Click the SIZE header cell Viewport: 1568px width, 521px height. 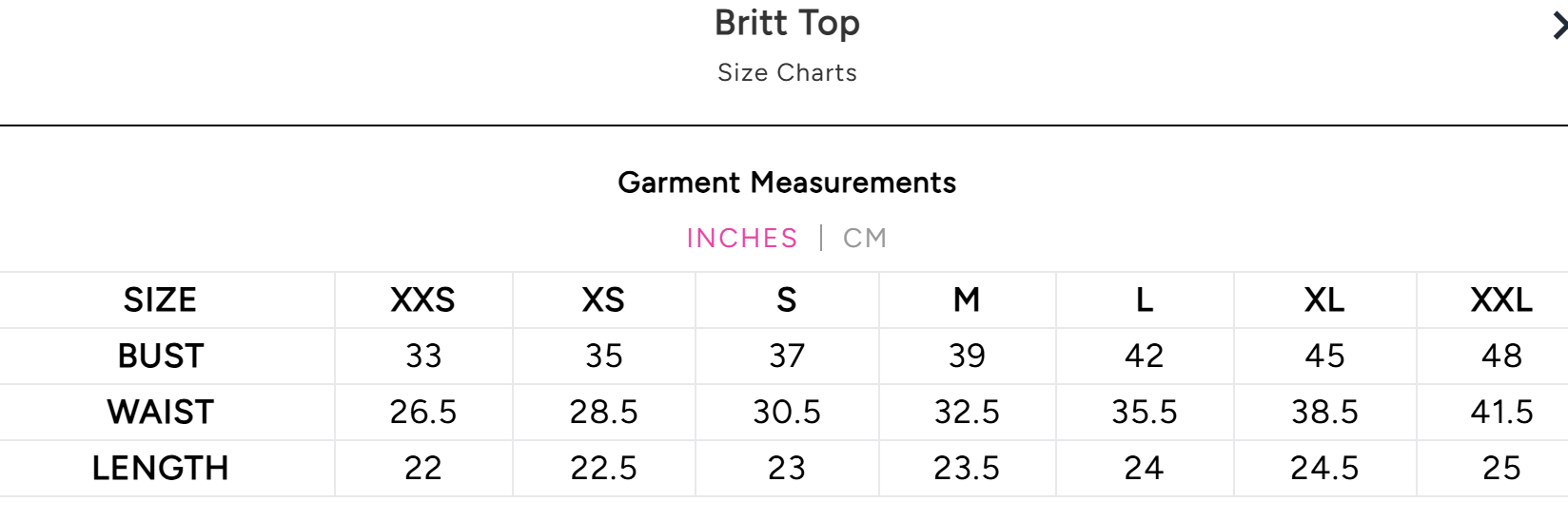click(160, 300)
